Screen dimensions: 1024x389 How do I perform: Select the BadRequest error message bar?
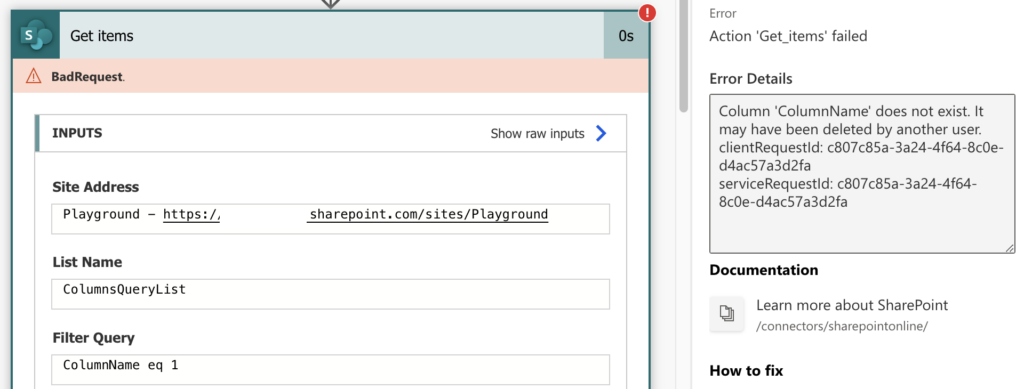click(x=331, y=76)
